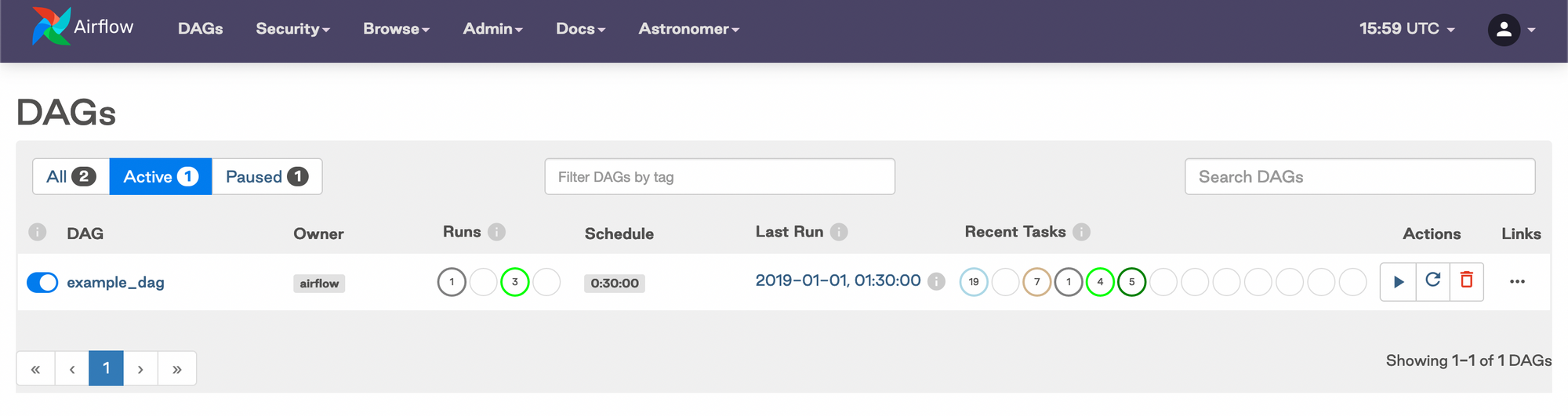Click the info icon beside Recent Tasks
This screenshot has height=416, width=1568.
[x=1081, y=232]
